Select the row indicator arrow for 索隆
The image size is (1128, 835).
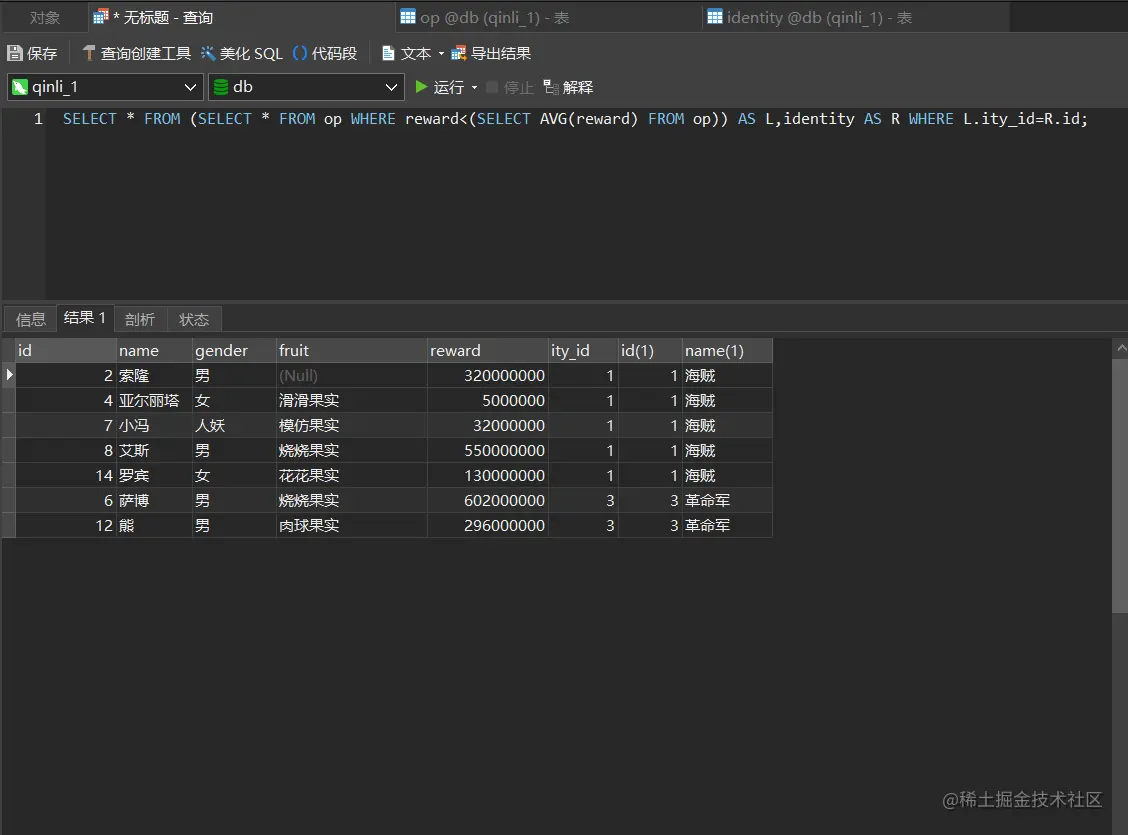pos(9,375)
